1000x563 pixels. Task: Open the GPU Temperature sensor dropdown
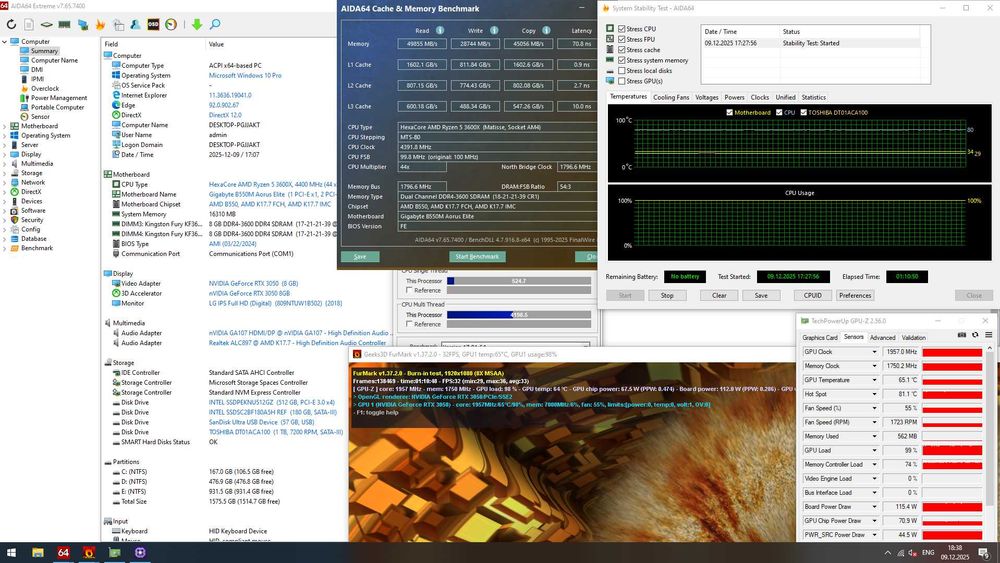(x=874, y=380)
